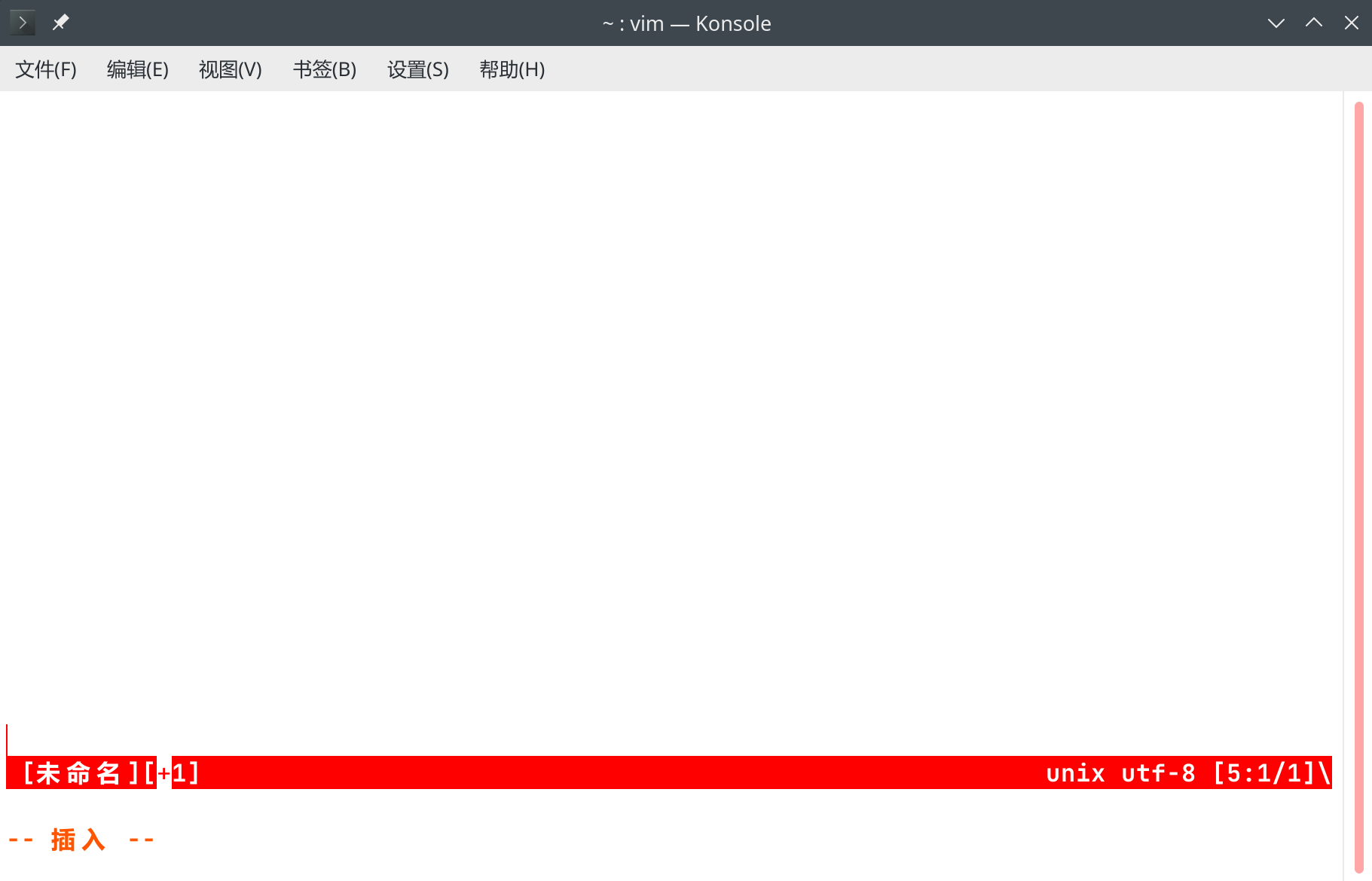Open the 视图(V) menu
1372x881 pixels.
click(x=230, y=69)
